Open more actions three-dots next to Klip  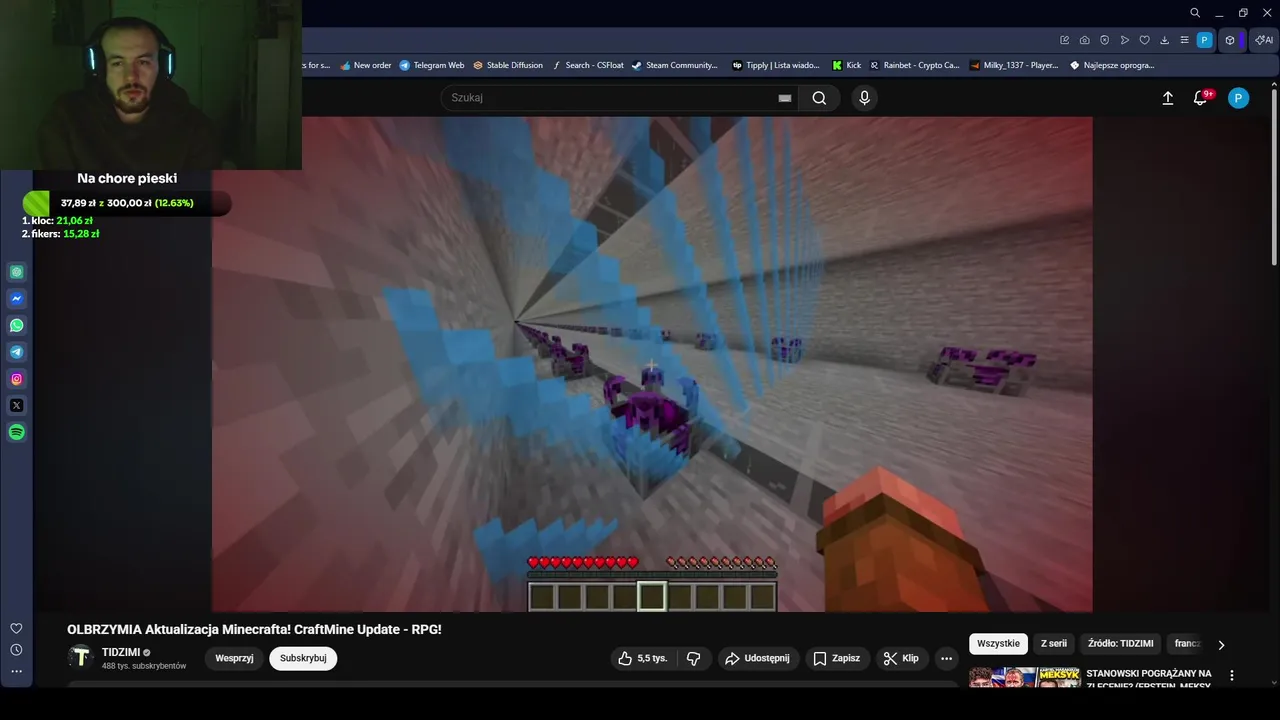(946, 658)
